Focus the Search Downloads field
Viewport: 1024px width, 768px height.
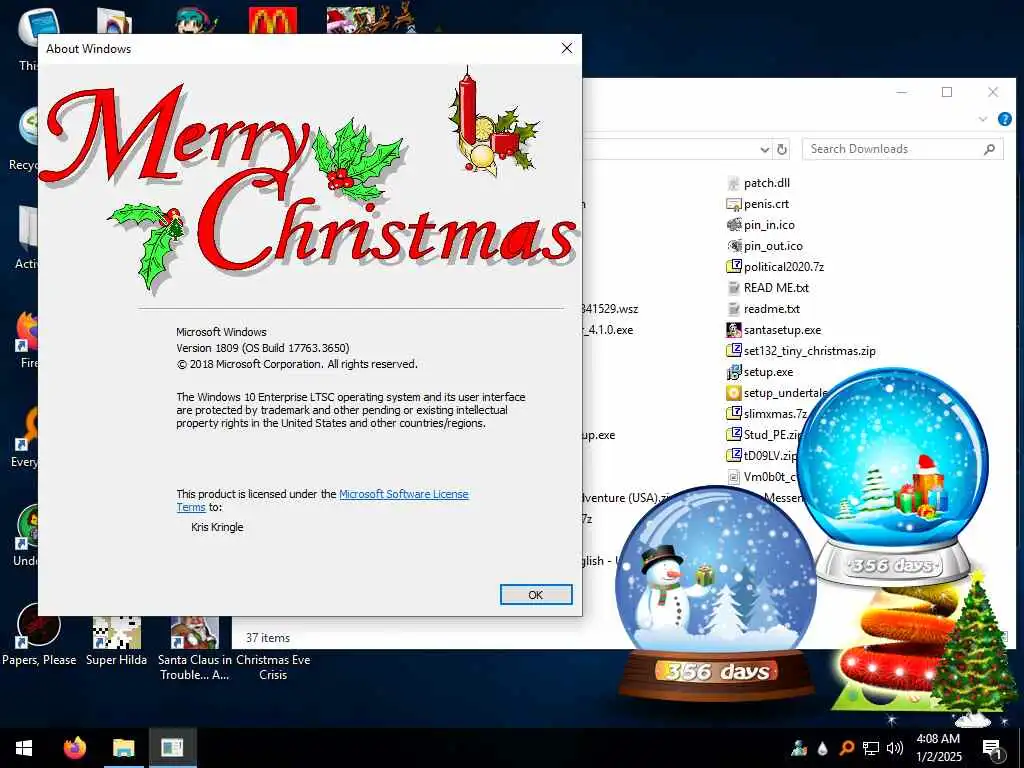[903, 149]
